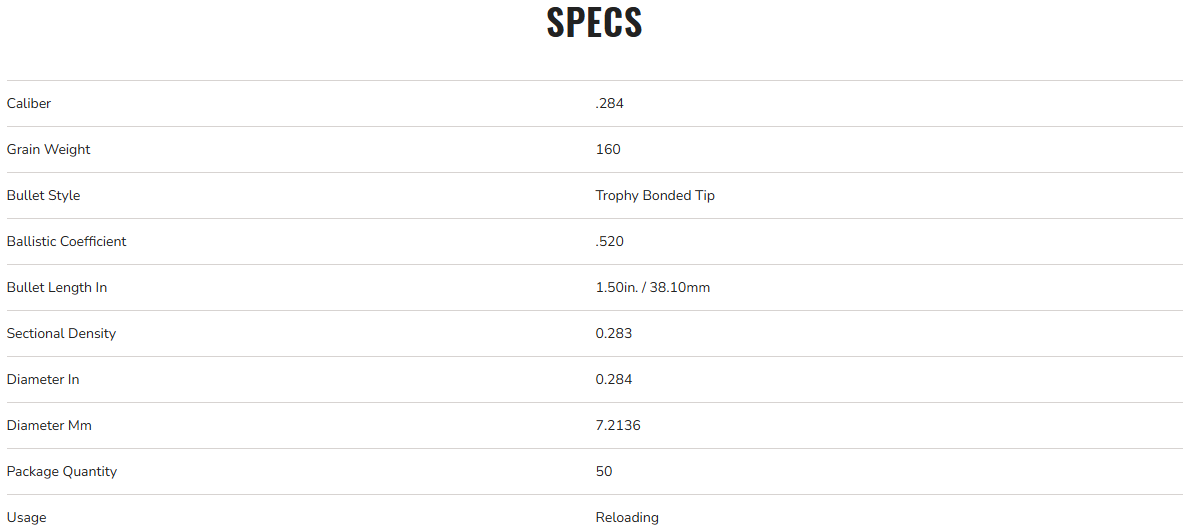
Task: Click the 50 package quantity value
Action: (x=604, y=472)
